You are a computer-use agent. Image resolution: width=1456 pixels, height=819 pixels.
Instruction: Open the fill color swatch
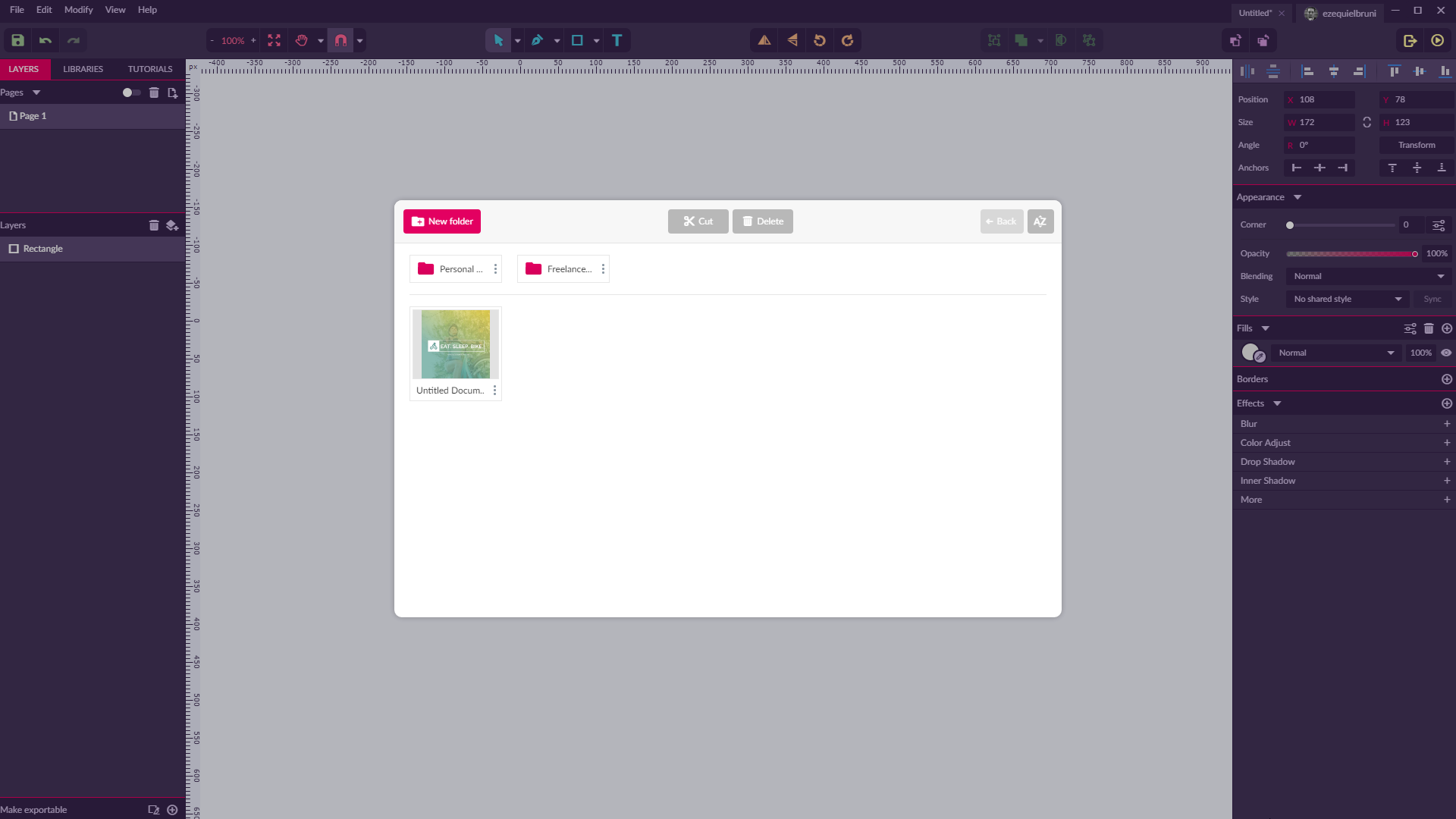coord(1250,352)
